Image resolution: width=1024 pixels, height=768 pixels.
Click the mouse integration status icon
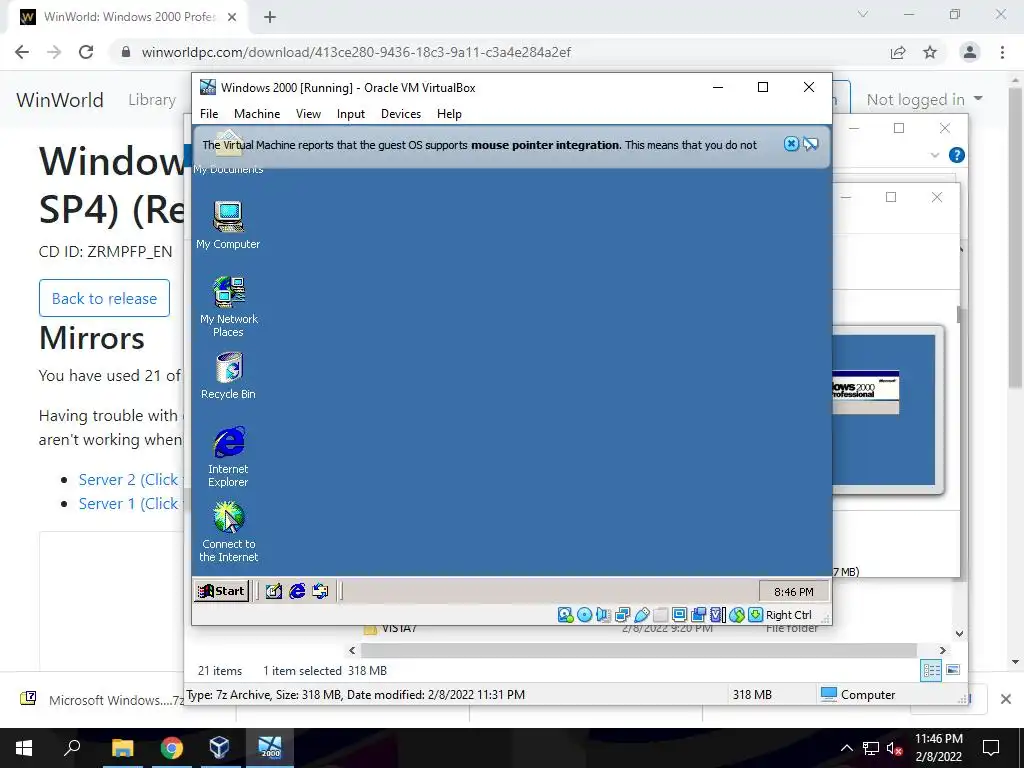pos(737,615)
